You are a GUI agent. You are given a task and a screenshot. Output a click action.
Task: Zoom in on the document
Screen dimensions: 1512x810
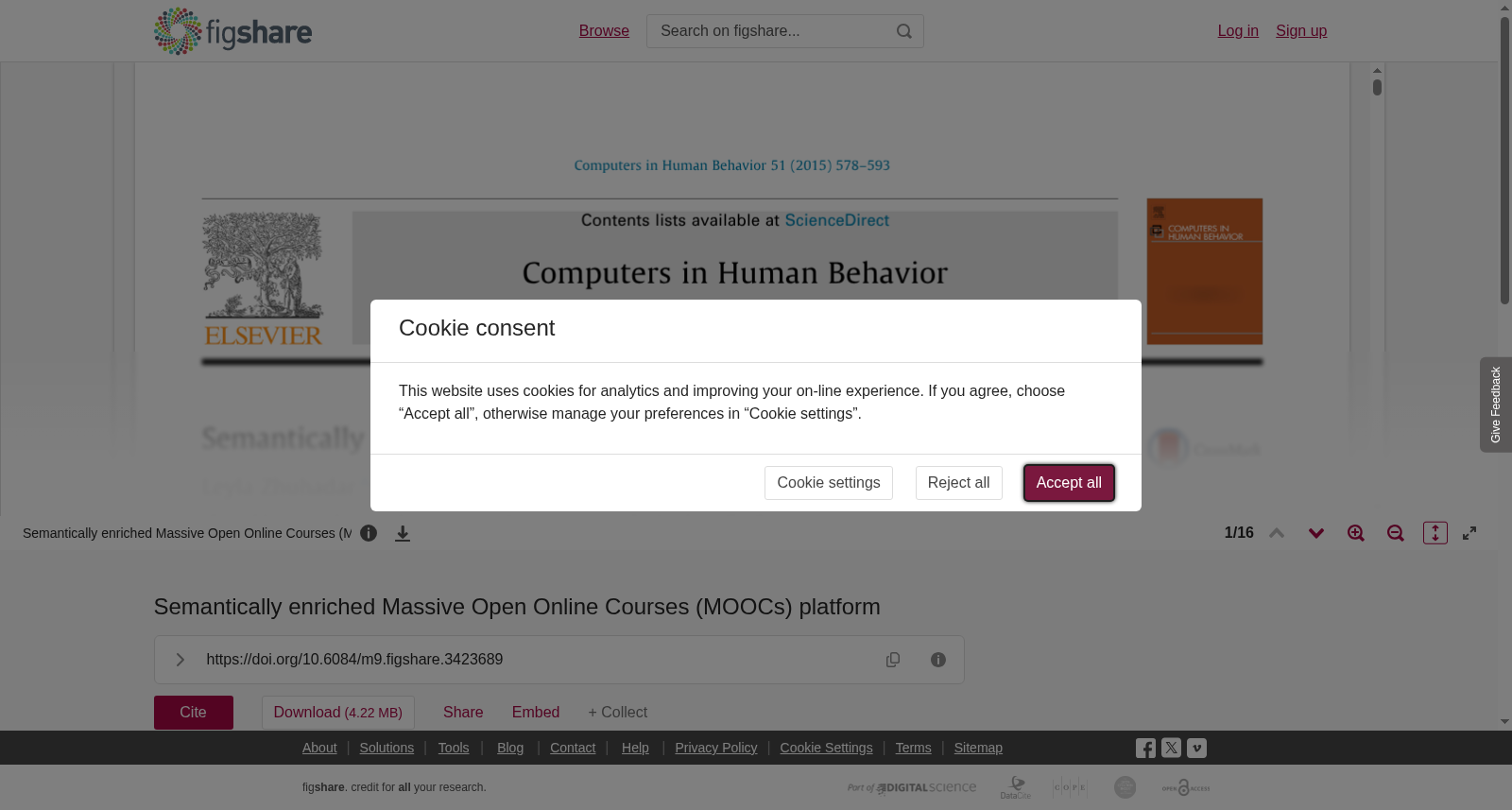1356,533
